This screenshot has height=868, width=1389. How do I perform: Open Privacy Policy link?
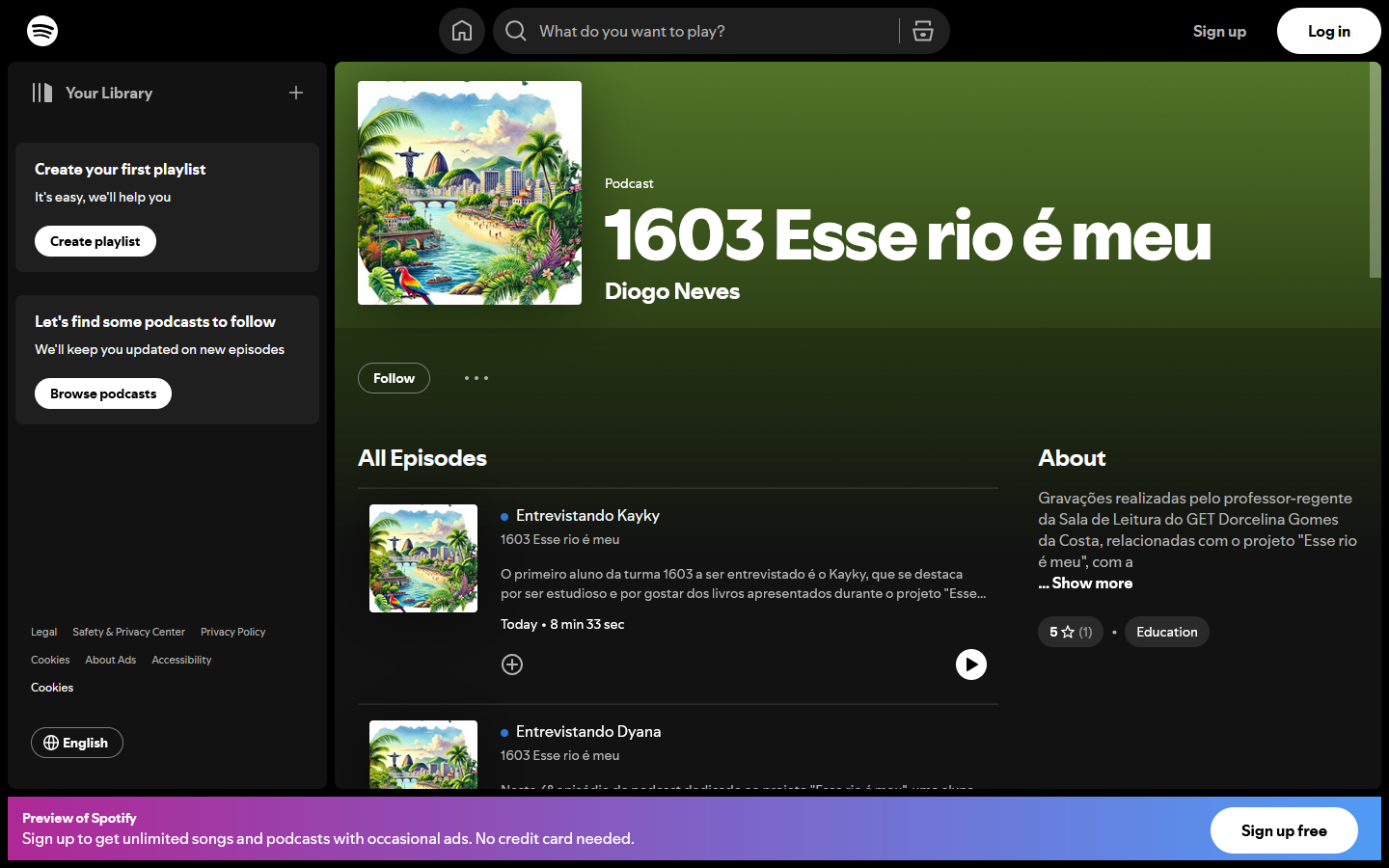pos(232,632)
